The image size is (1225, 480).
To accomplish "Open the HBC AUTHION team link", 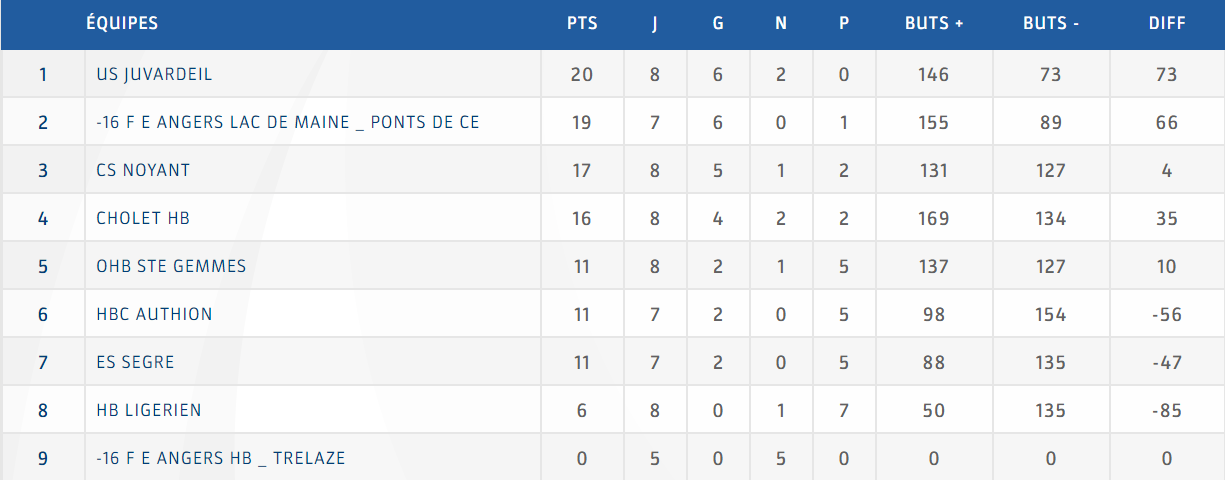I will click(x=154, y=315).
